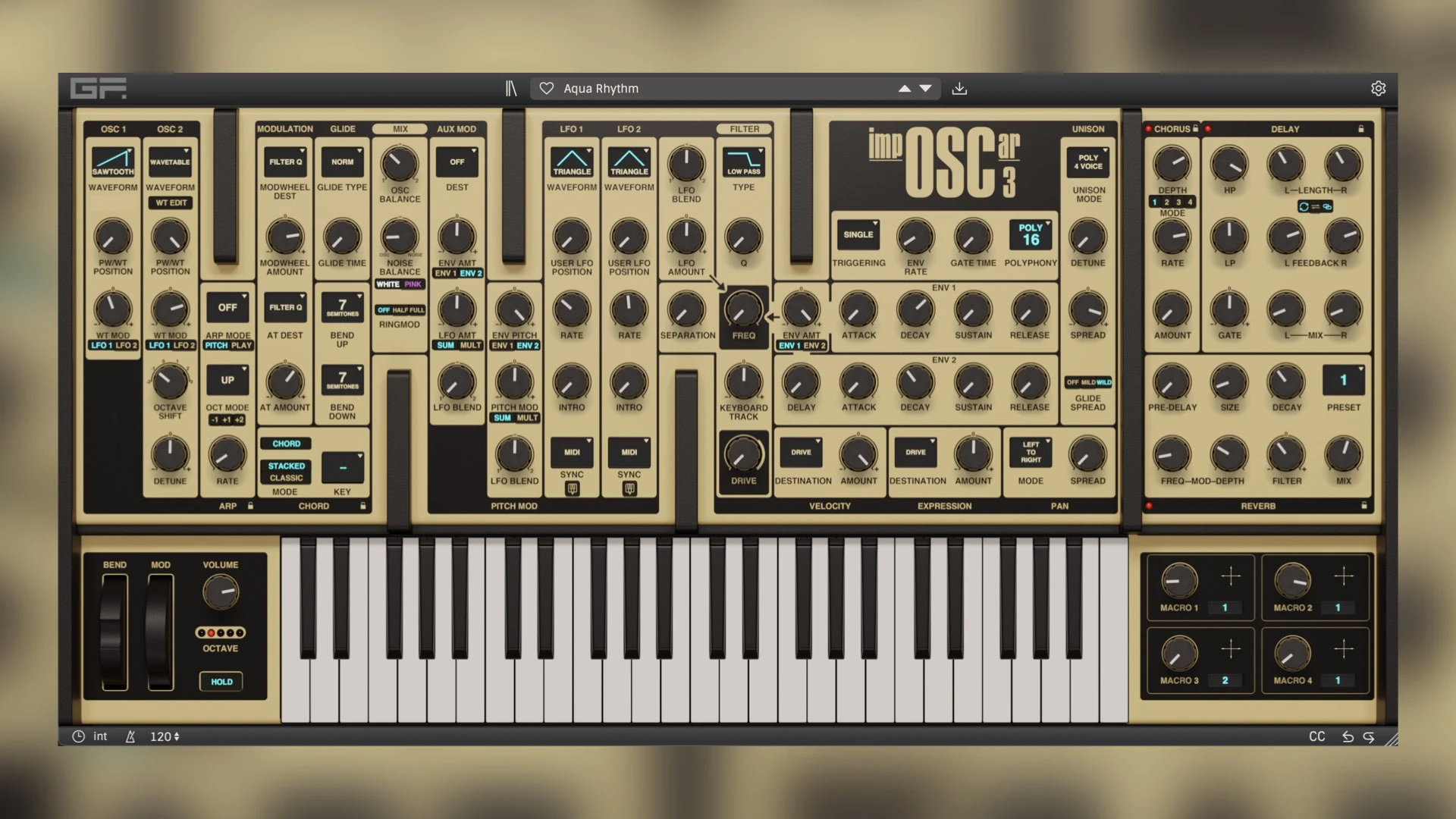Select next preset with the down arrow
1456x819 pixels.
[x=925, y=89]
